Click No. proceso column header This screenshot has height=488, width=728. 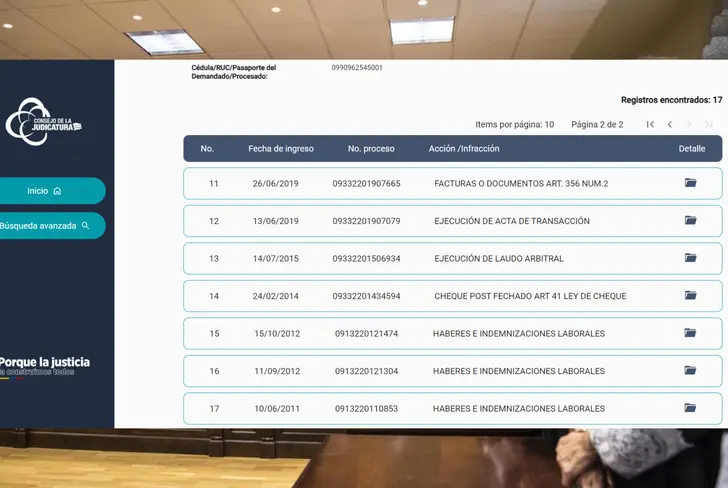371,149
